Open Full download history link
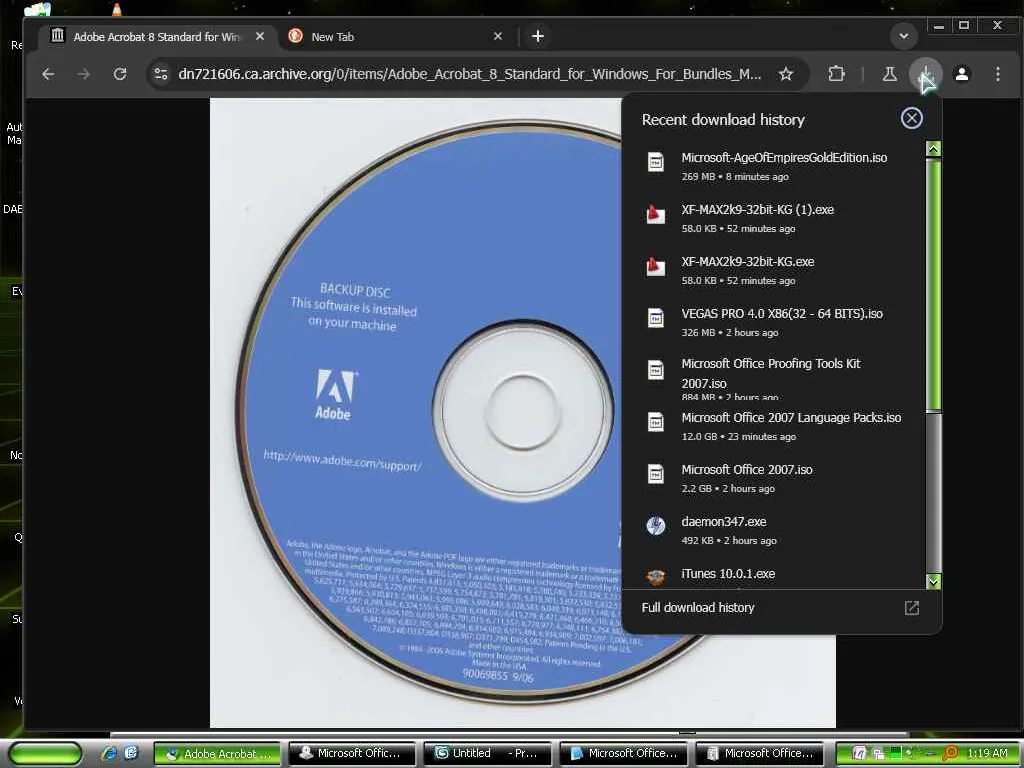Image resolution: width=1024 pixels, height=768 pixels. [698, 607]
